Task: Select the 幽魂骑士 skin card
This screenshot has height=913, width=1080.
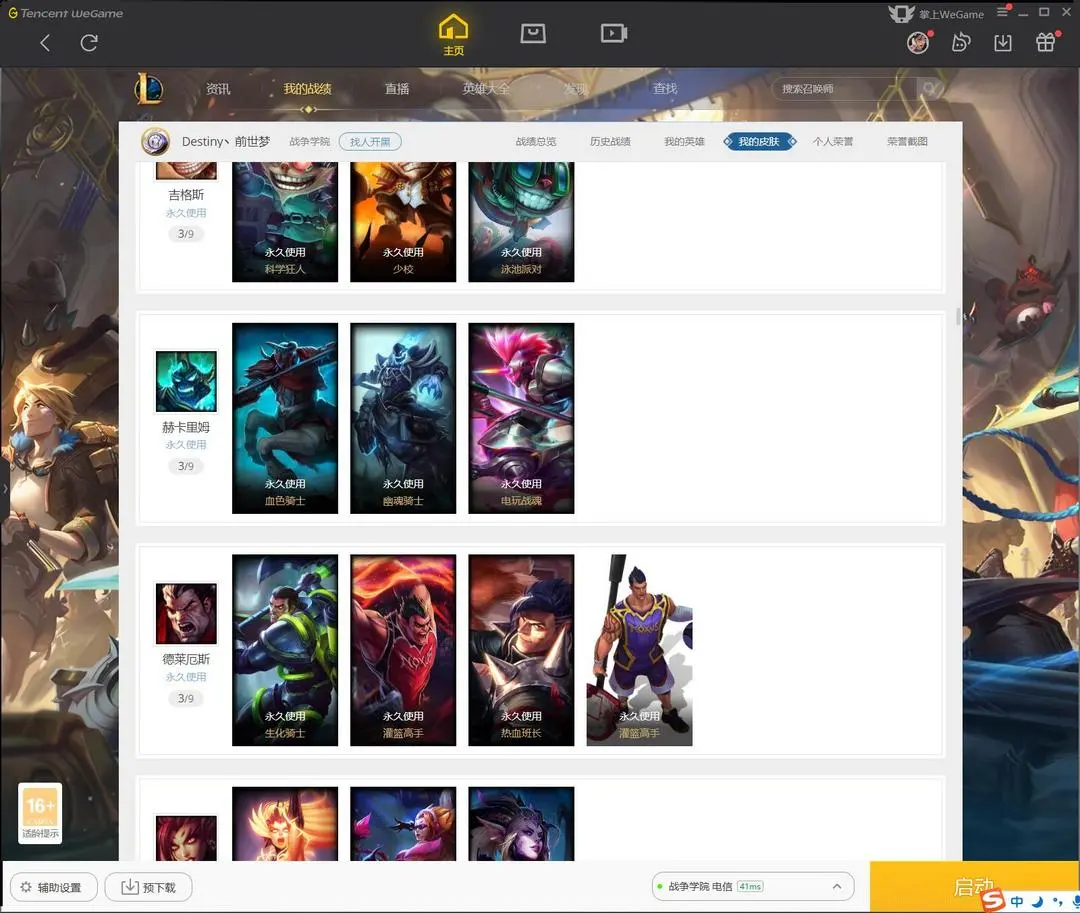Action: click(403, 418)
